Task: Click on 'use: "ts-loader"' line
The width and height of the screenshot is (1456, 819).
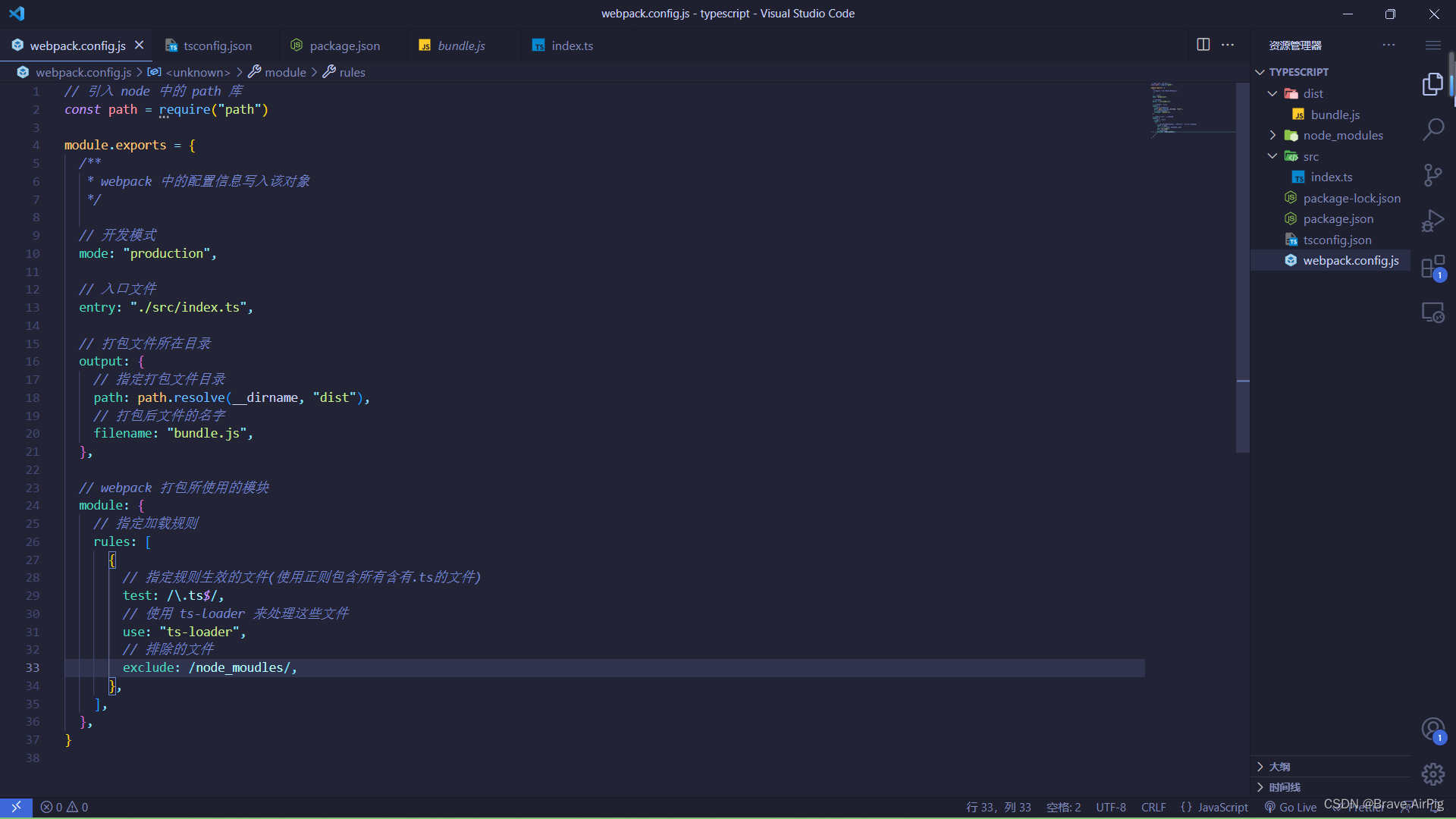Action: pyautogui.click(x=184, y=632)
